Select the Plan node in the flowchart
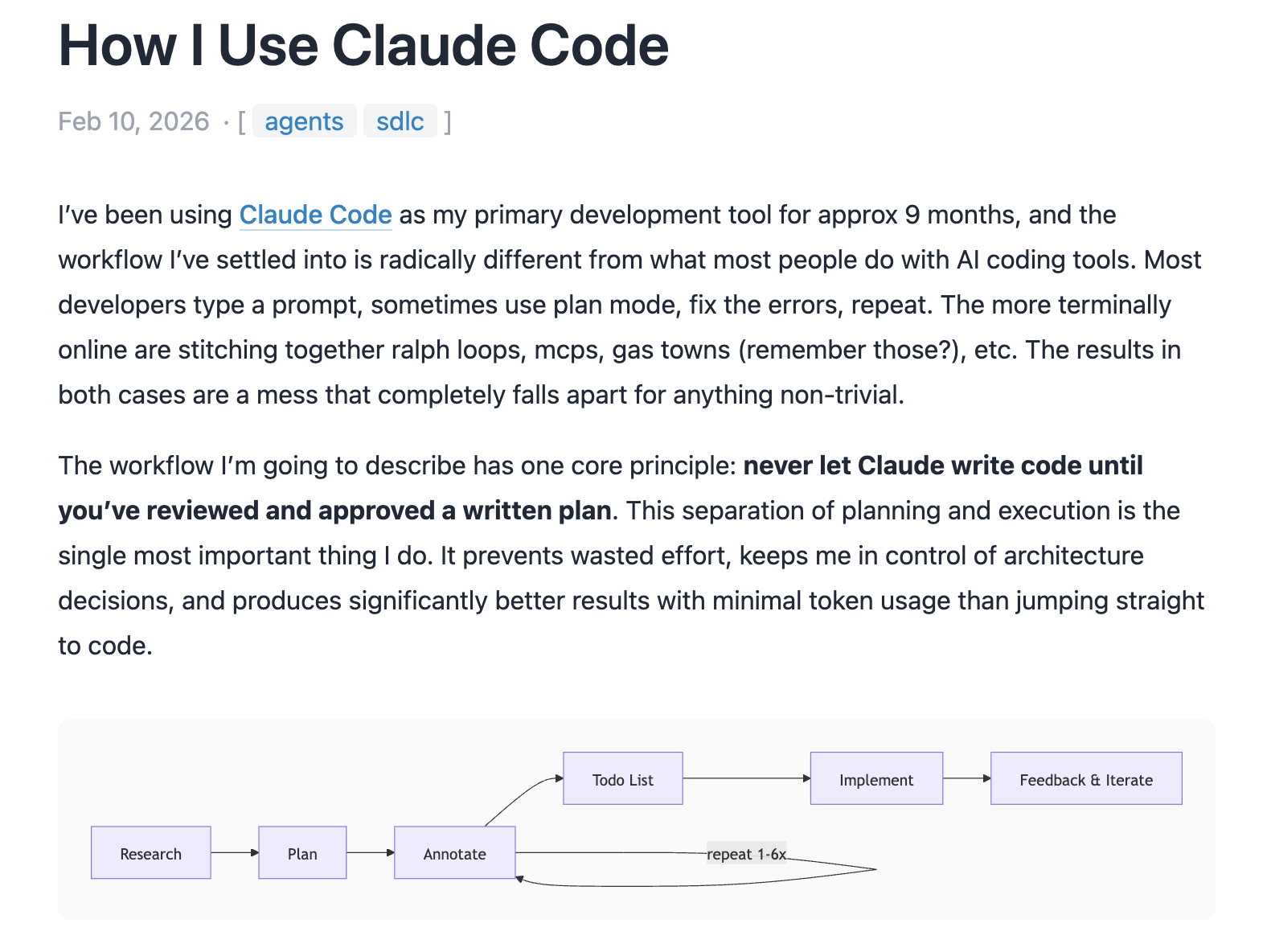 point(302,853)
